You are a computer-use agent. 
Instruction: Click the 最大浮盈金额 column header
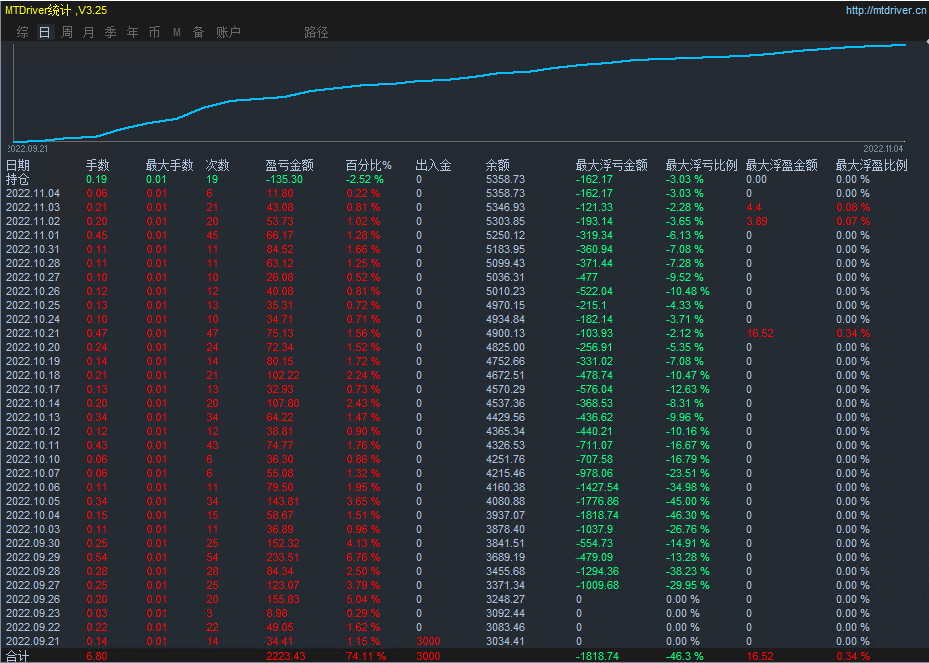pyautogui.click(x=781, y=165)
